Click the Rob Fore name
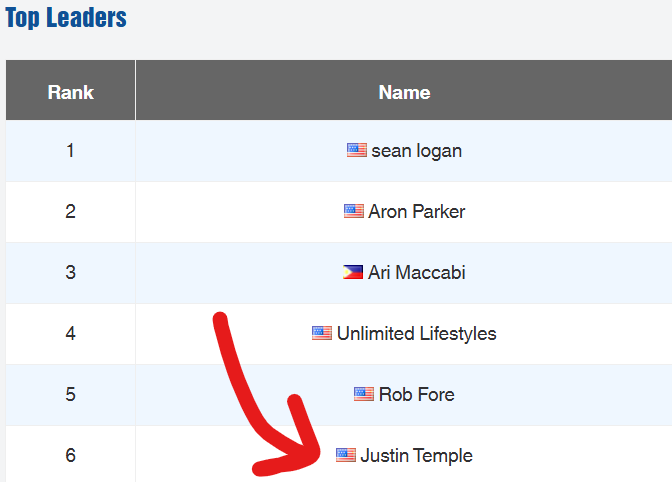672x482 pixels. (416, 394)
